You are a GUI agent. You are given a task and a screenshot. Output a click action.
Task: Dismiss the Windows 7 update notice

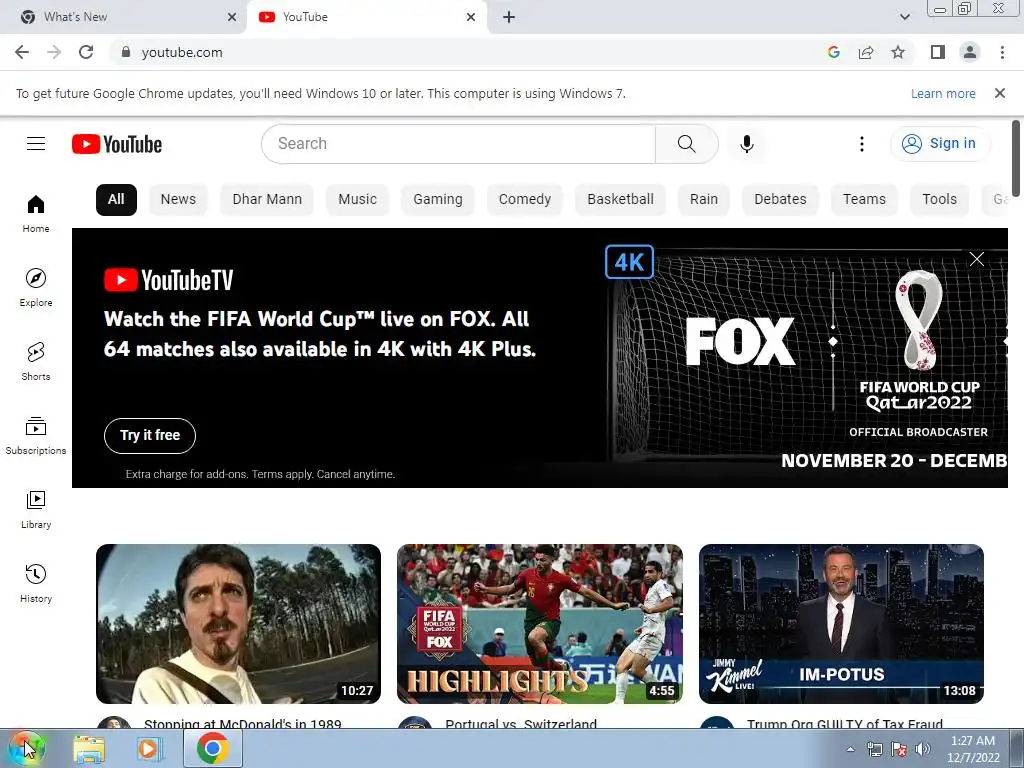[1000, 93]
